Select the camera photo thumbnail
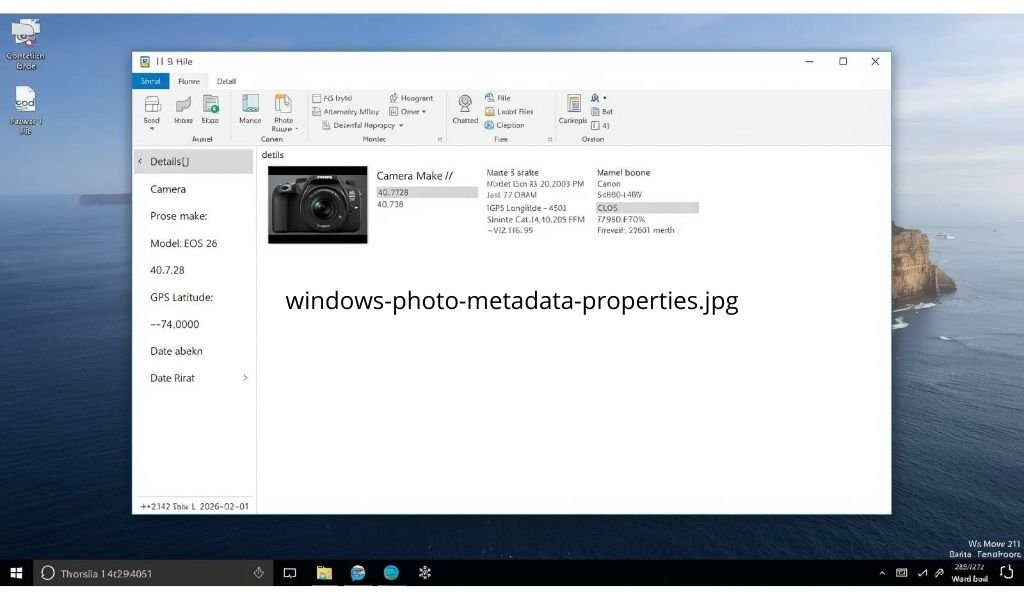 (317, 204)
